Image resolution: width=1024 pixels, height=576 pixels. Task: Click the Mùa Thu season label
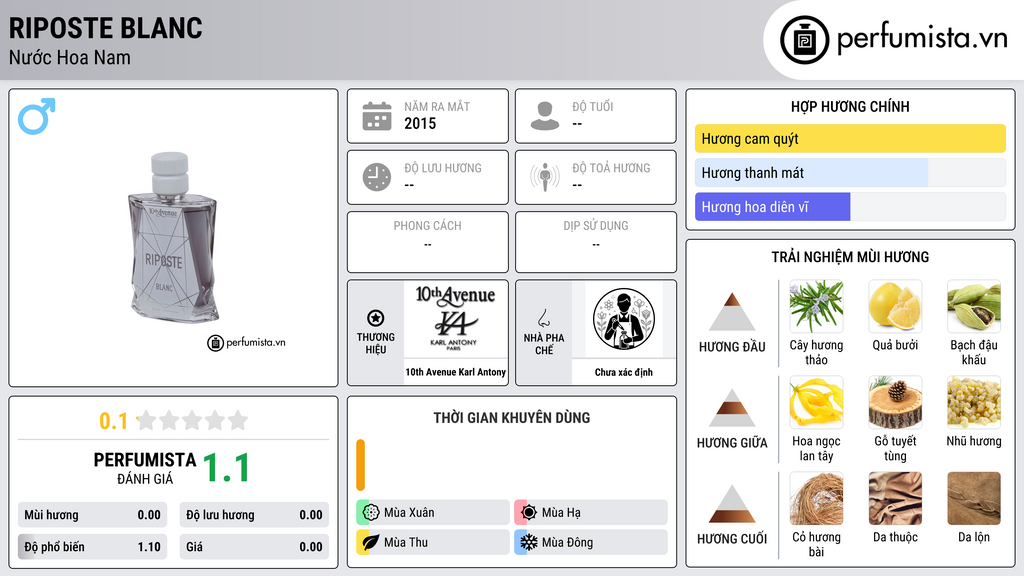(406, 542)
